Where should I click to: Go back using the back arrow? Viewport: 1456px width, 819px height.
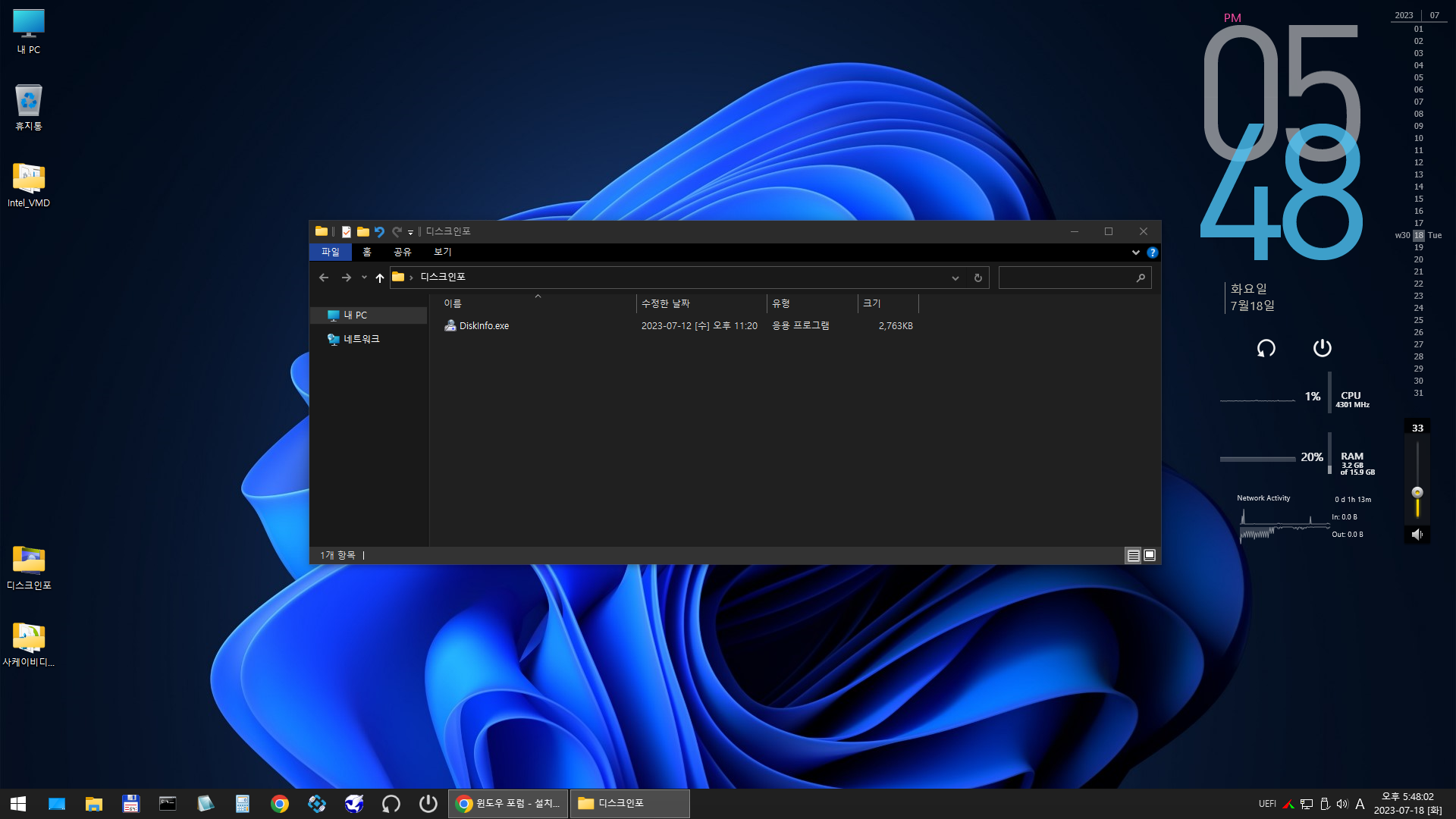(x=324, y=278)
